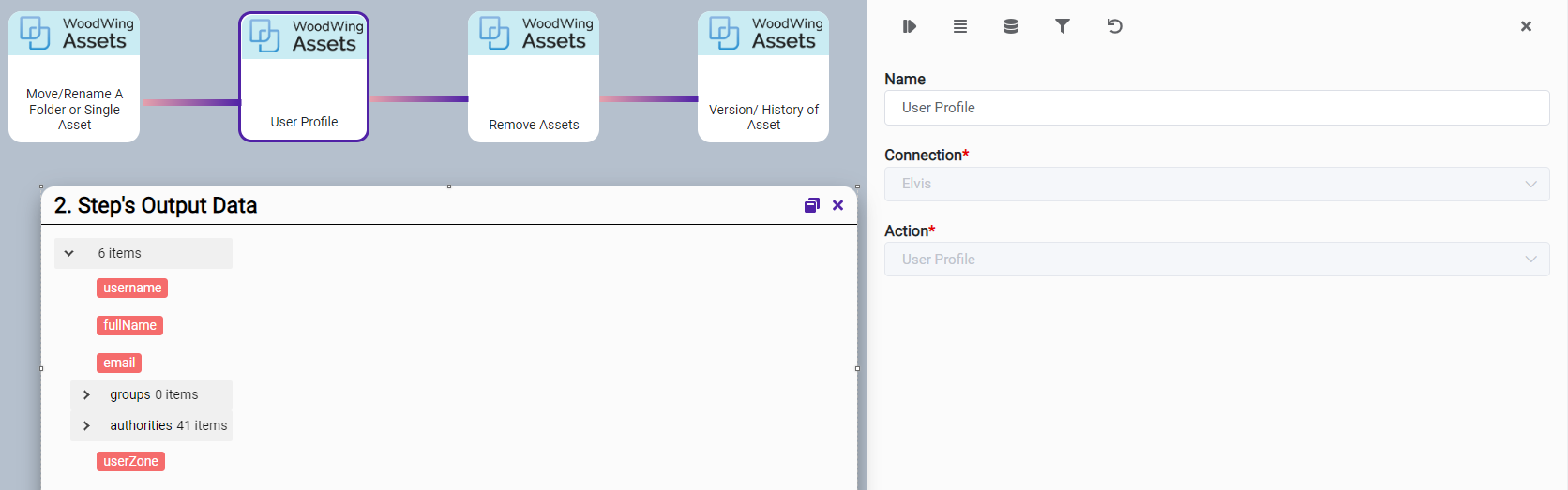1568x490 pixels.
Task: Expand the groups 0 items node
Action: (x=86, y=394)
